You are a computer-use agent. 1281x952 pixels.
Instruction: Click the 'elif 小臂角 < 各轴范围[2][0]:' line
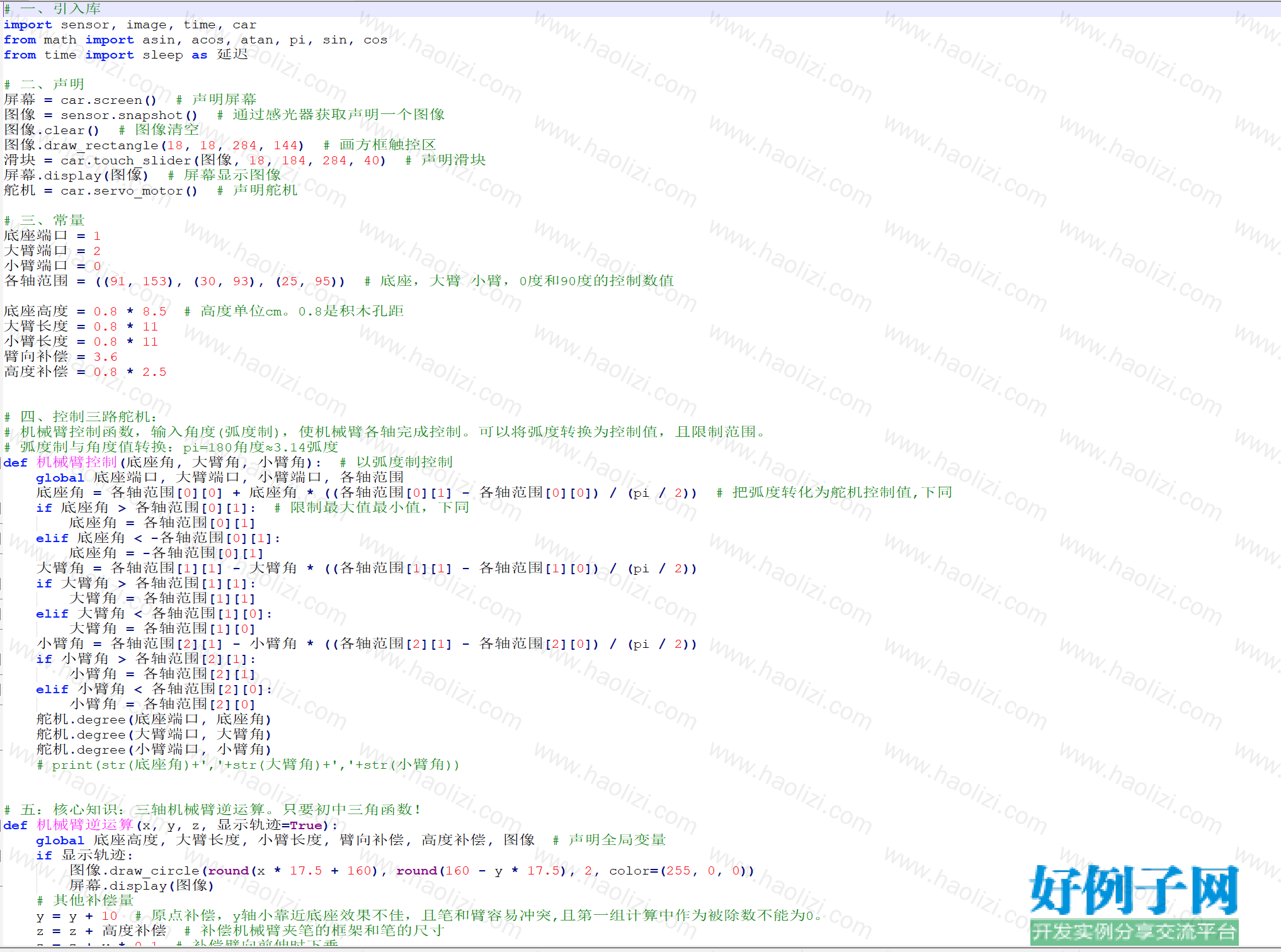[x=154, y=689]
